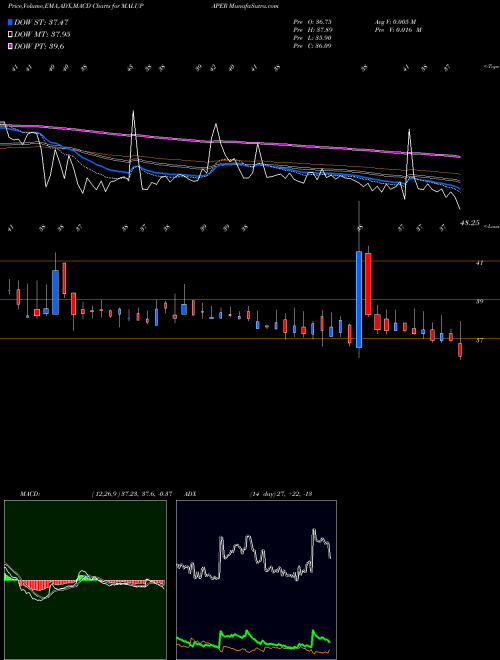Click the 'ADX' panel heading
Viewport: 500px width, 660px height.
click(x=190, y=494)
